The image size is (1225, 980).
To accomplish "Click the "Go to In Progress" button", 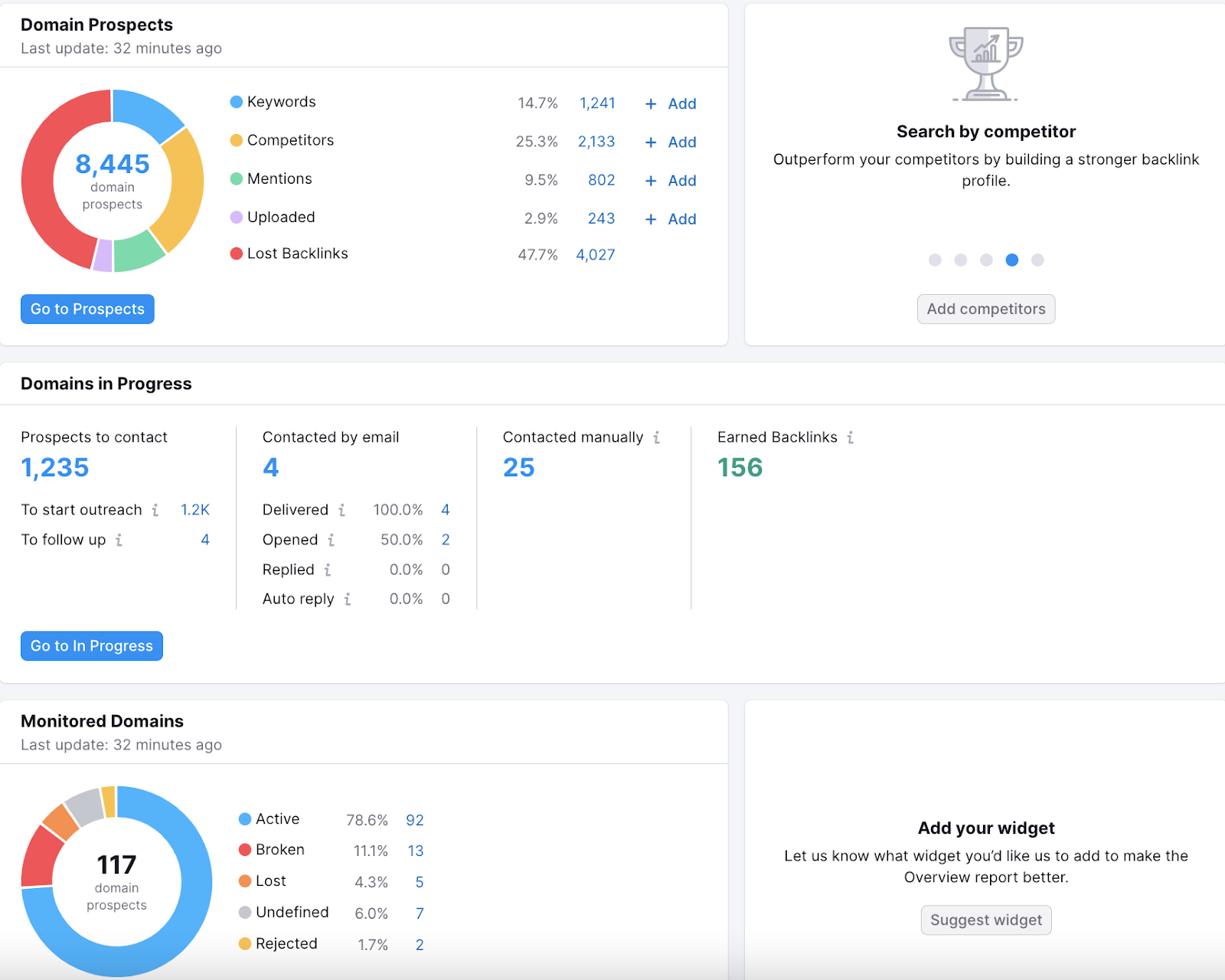I will tap(91, 645).
